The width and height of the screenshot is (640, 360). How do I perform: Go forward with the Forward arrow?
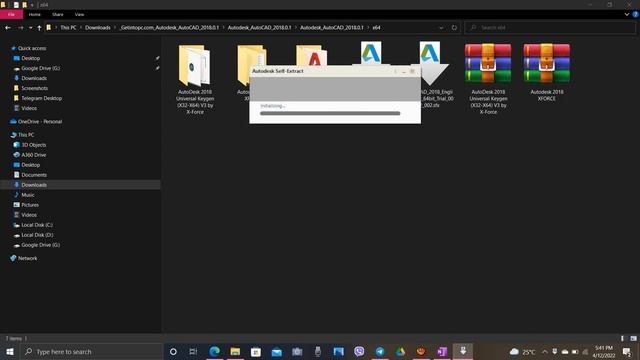click(x=20, y=28)
